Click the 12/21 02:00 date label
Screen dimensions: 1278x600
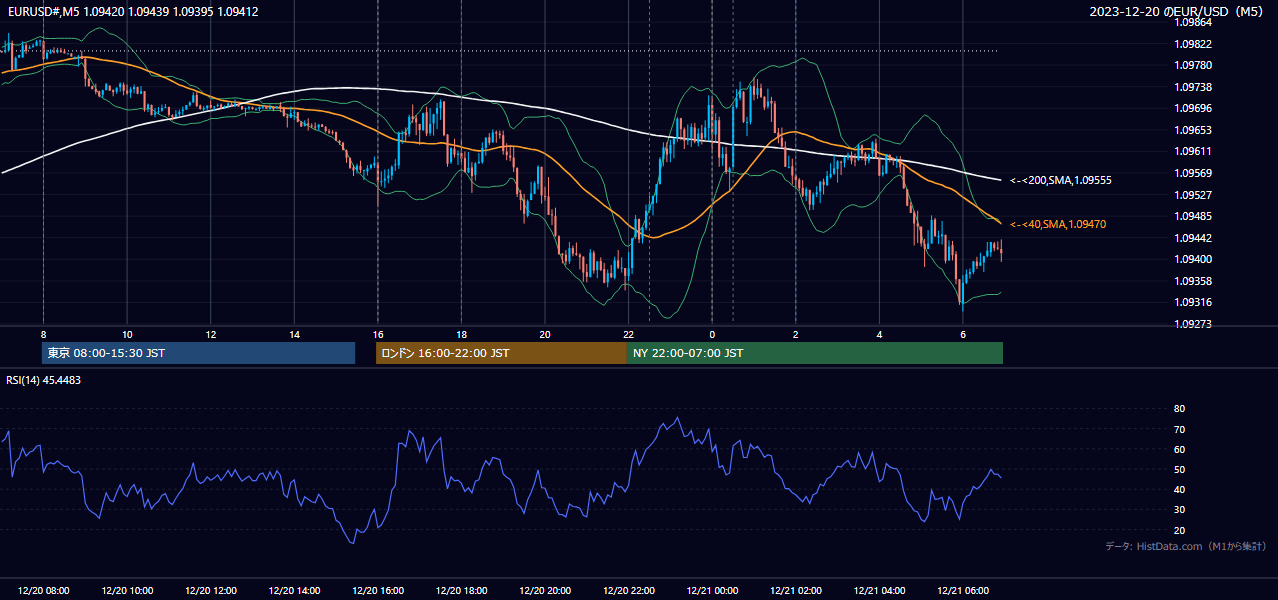coord(795,591)
